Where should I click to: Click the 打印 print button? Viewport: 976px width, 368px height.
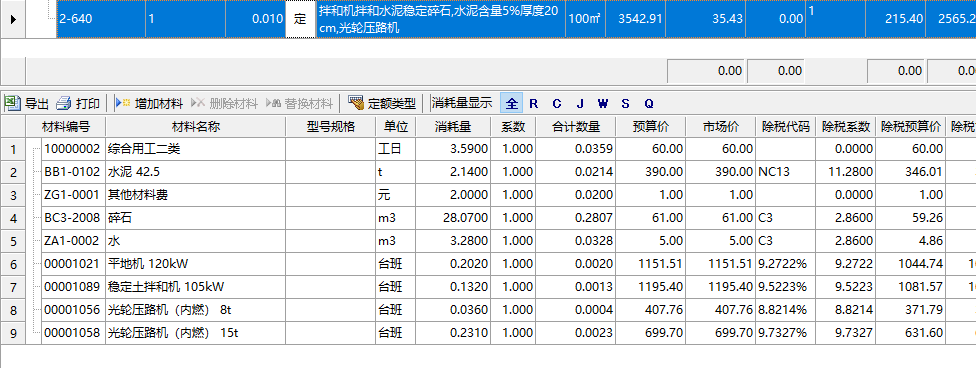[x=78, y=103]
